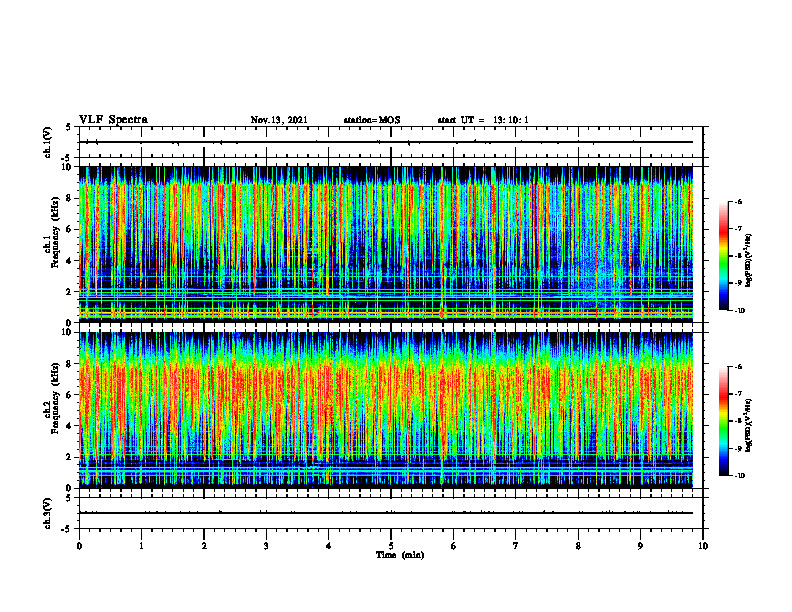Image resolution: width=792 pixels, height=612 pixels.
Task: Click time axis tick label "5"
Action: tap(391, 546)
